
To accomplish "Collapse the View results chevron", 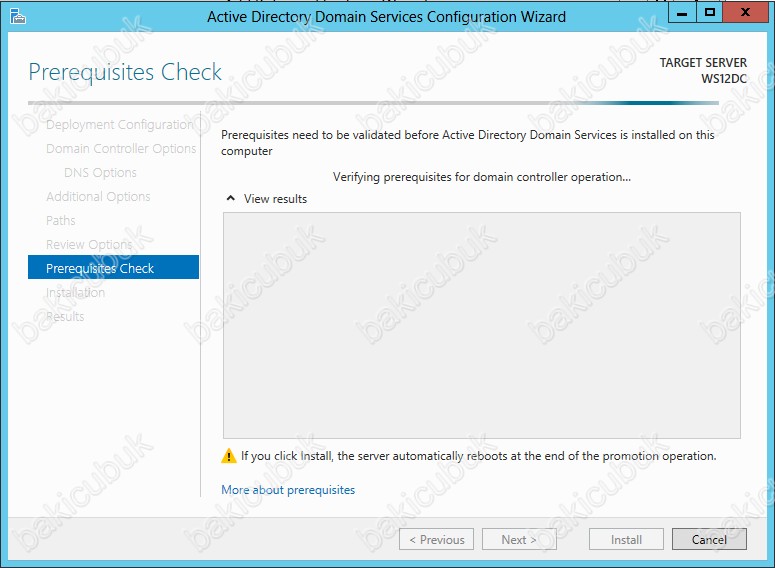I will 230,198.
